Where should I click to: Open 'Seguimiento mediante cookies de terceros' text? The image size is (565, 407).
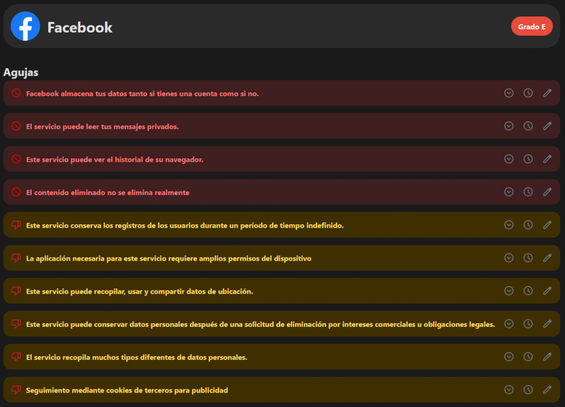(x=127, y=390)
